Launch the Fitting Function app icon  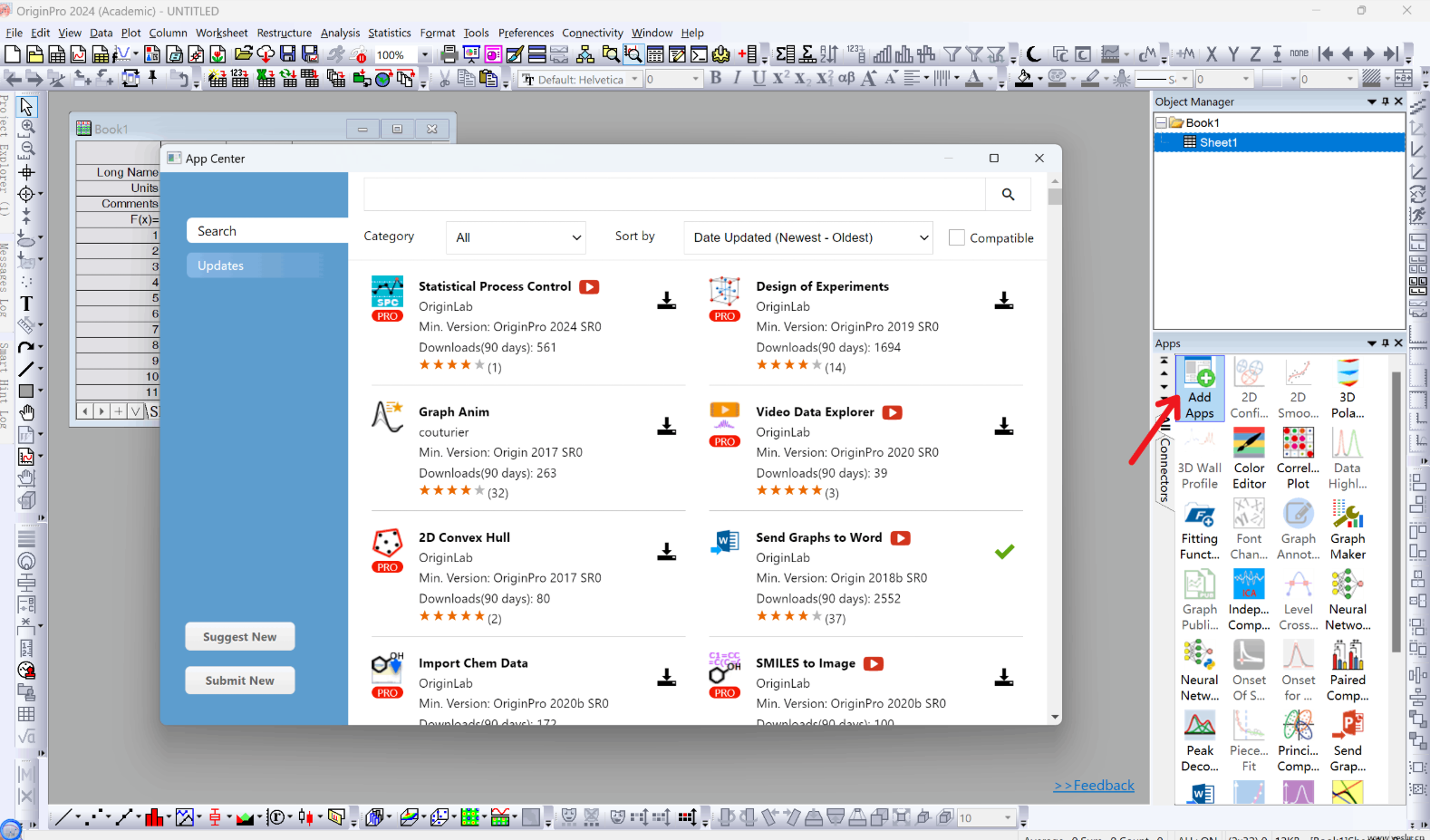click(1200, 530)
